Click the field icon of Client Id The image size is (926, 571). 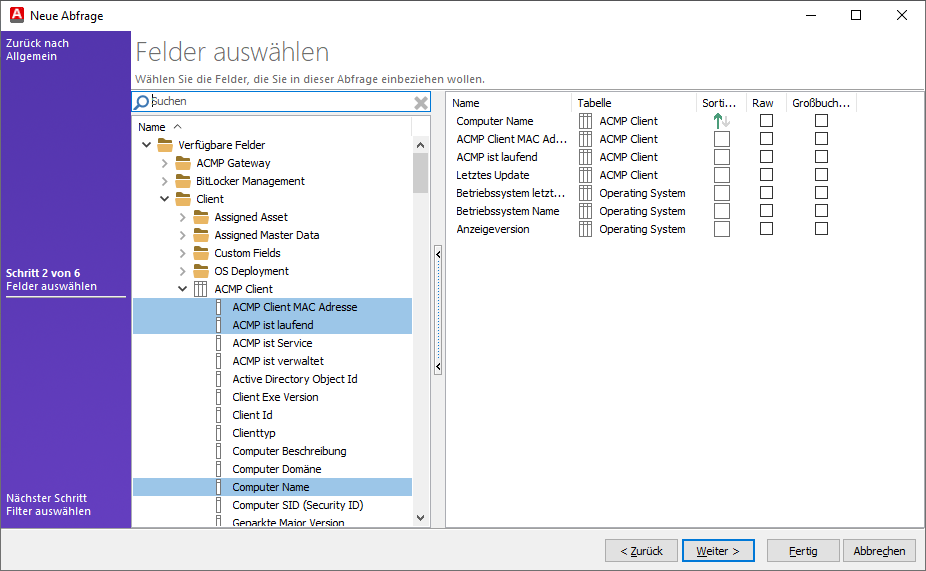(219, 415)
